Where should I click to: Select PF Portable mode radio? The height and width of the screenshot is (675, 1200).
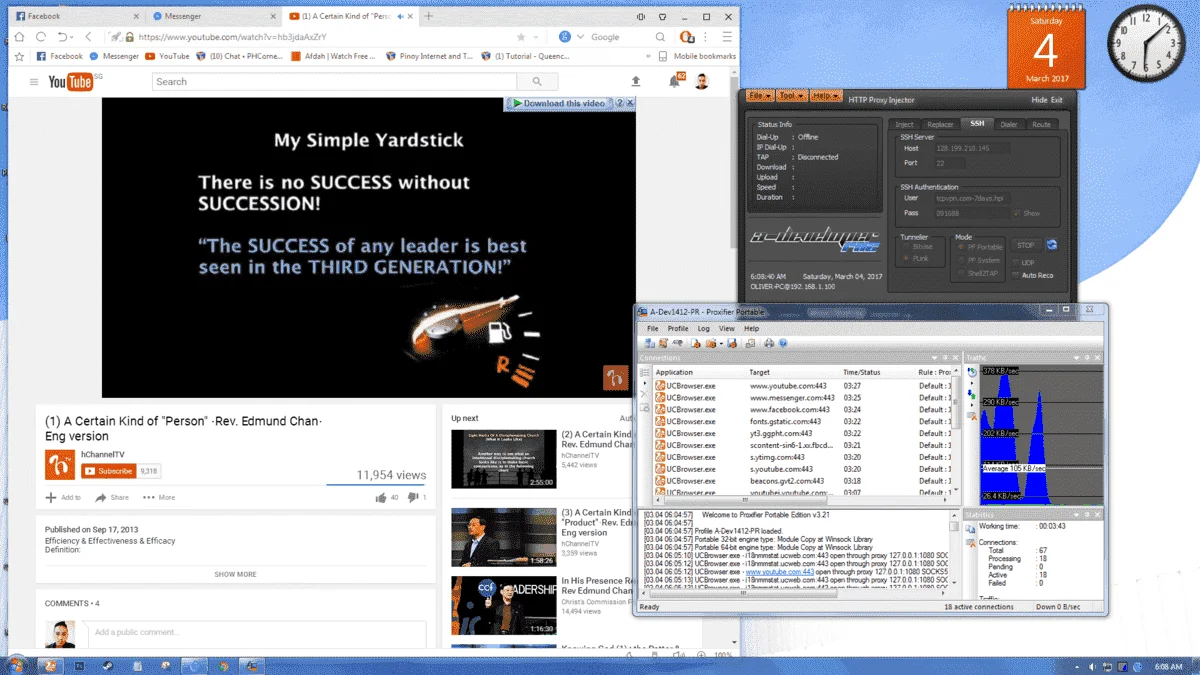tap(961, 247)
